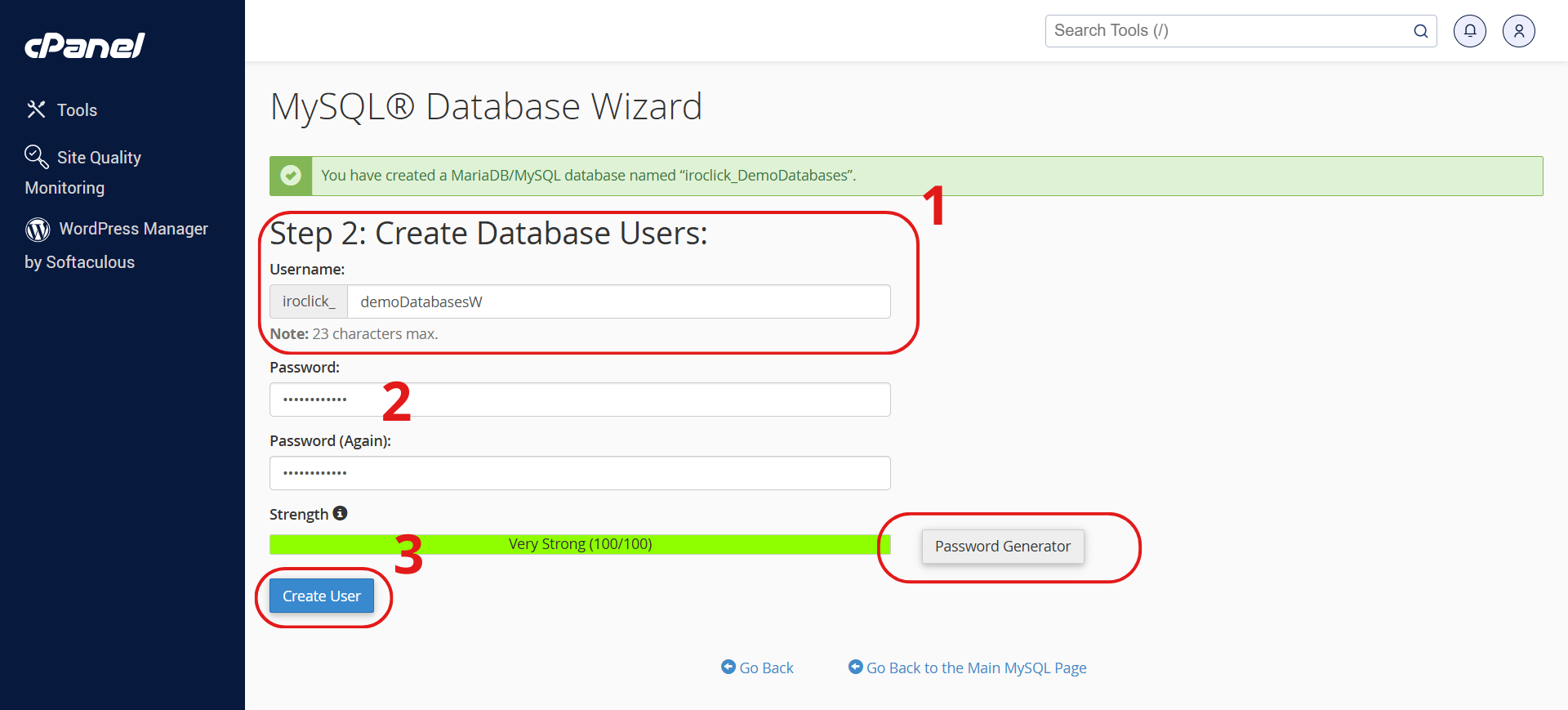
Task: Open Tools in the sidebar
Action: click(77, 110)
